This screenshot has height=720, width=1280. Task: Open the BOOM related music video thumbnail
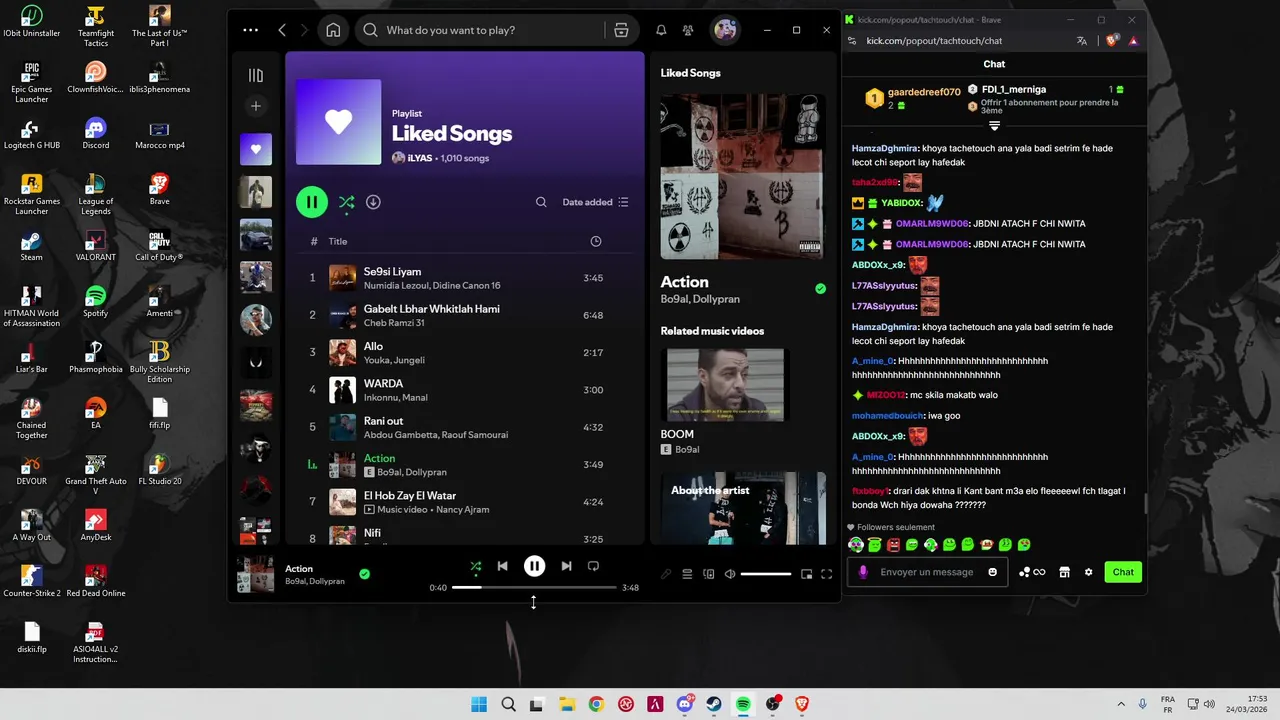click(726, 385)
